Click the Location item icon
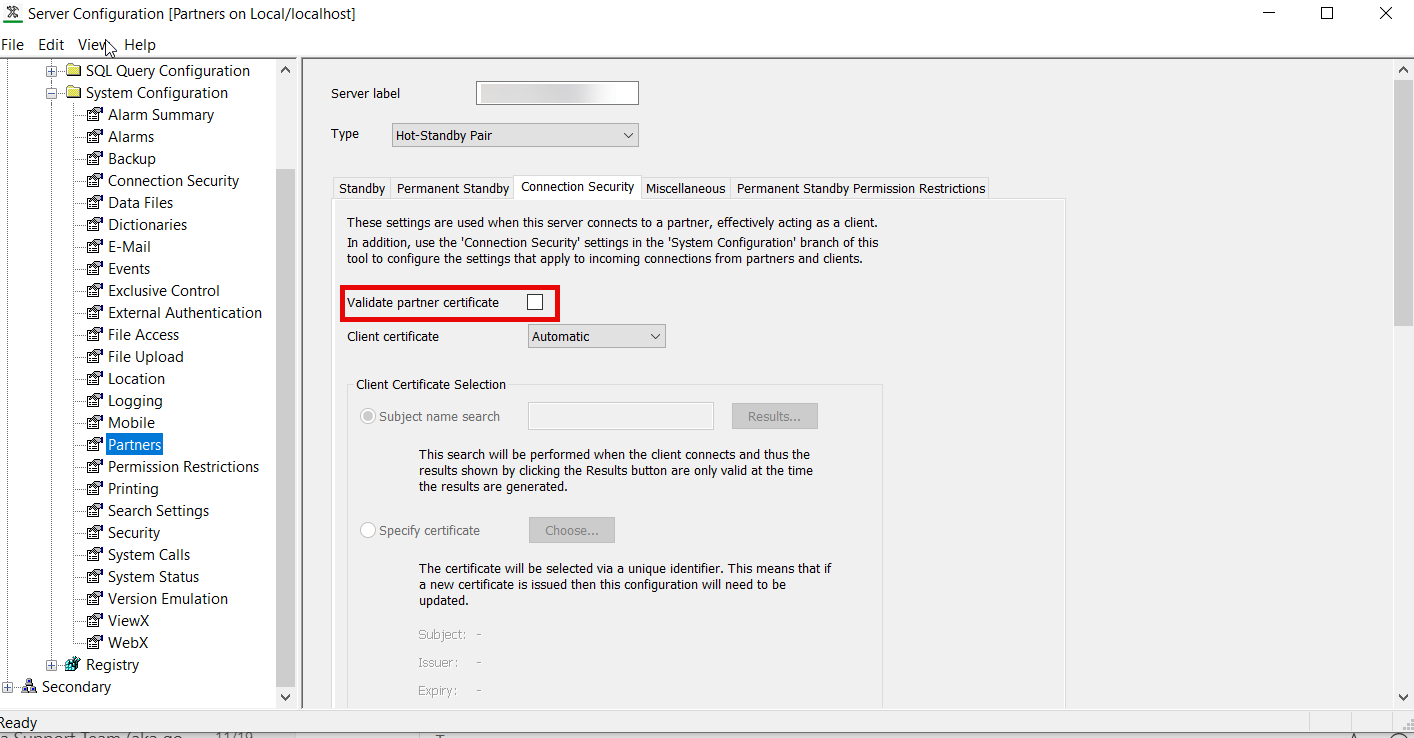 point(95,379)
